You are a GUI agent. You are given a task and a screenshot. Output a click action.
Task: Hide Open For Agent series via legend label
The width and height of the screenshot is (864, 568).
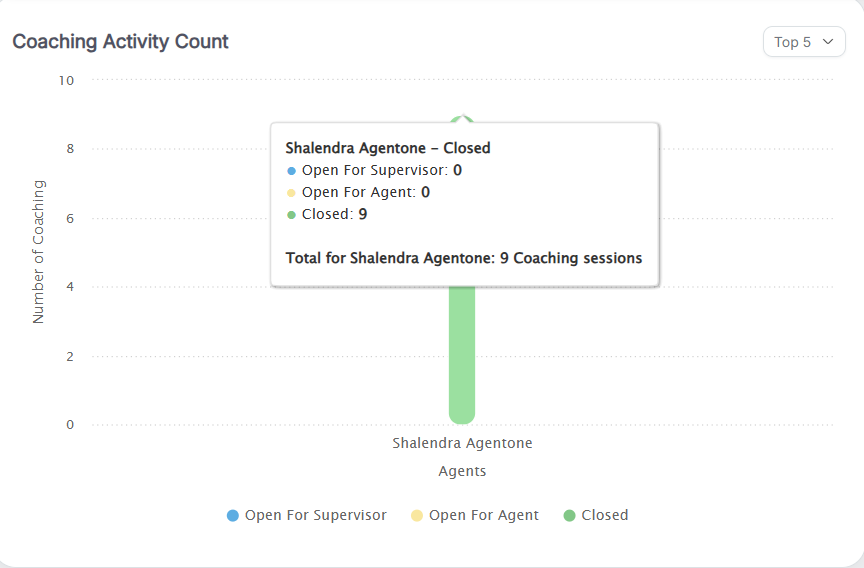(x=483, y=516)
